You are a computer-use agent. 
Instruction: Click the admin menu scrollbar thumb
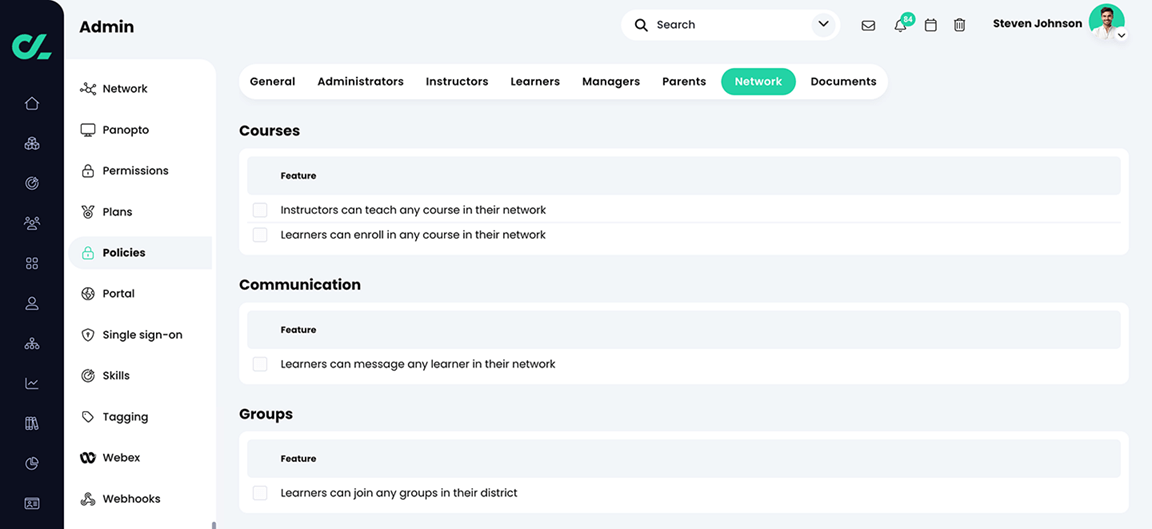(214, 525)
